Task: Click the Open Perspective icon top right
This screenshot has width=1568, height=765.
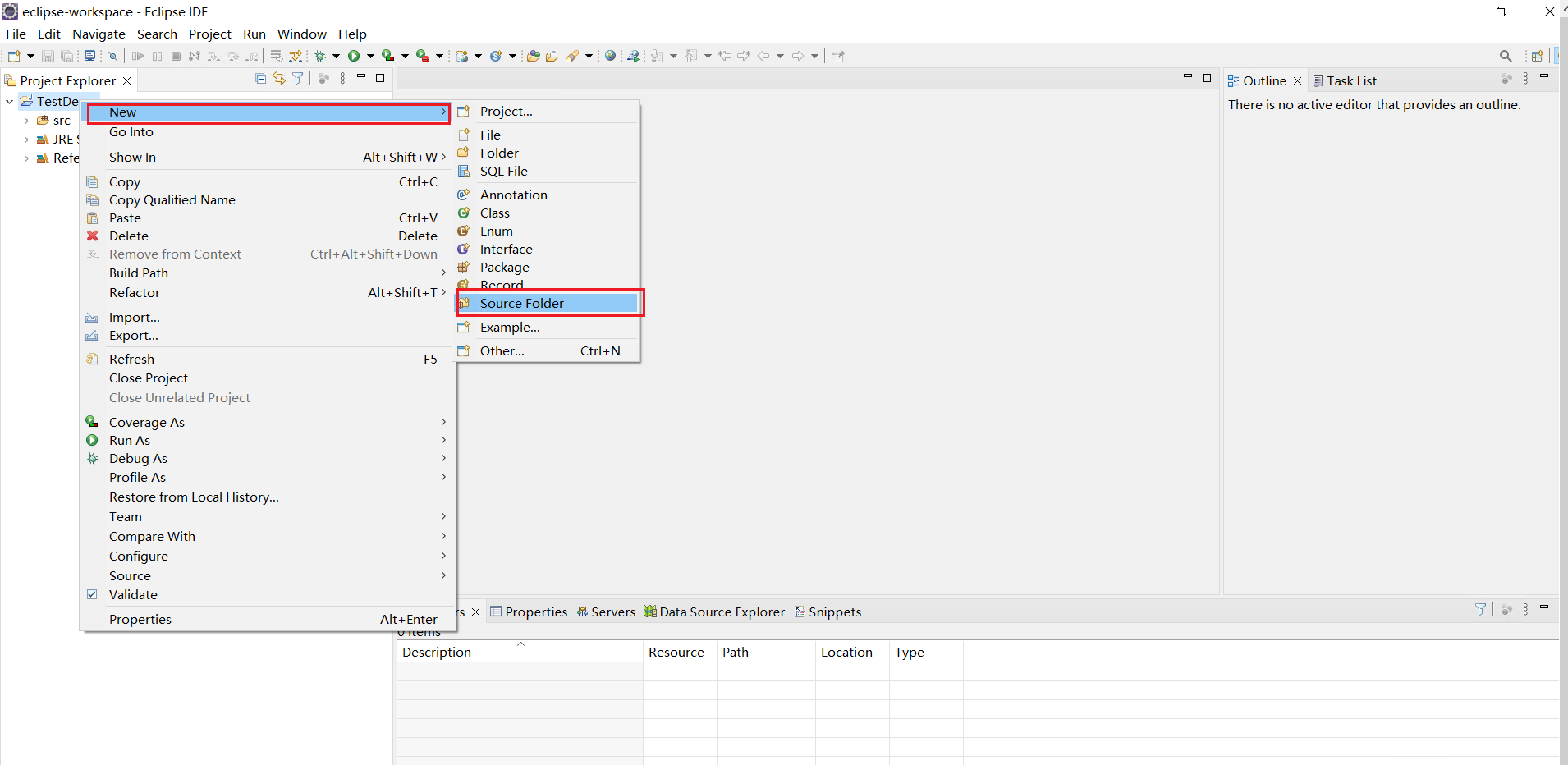Action: [x=1538, y=55]
